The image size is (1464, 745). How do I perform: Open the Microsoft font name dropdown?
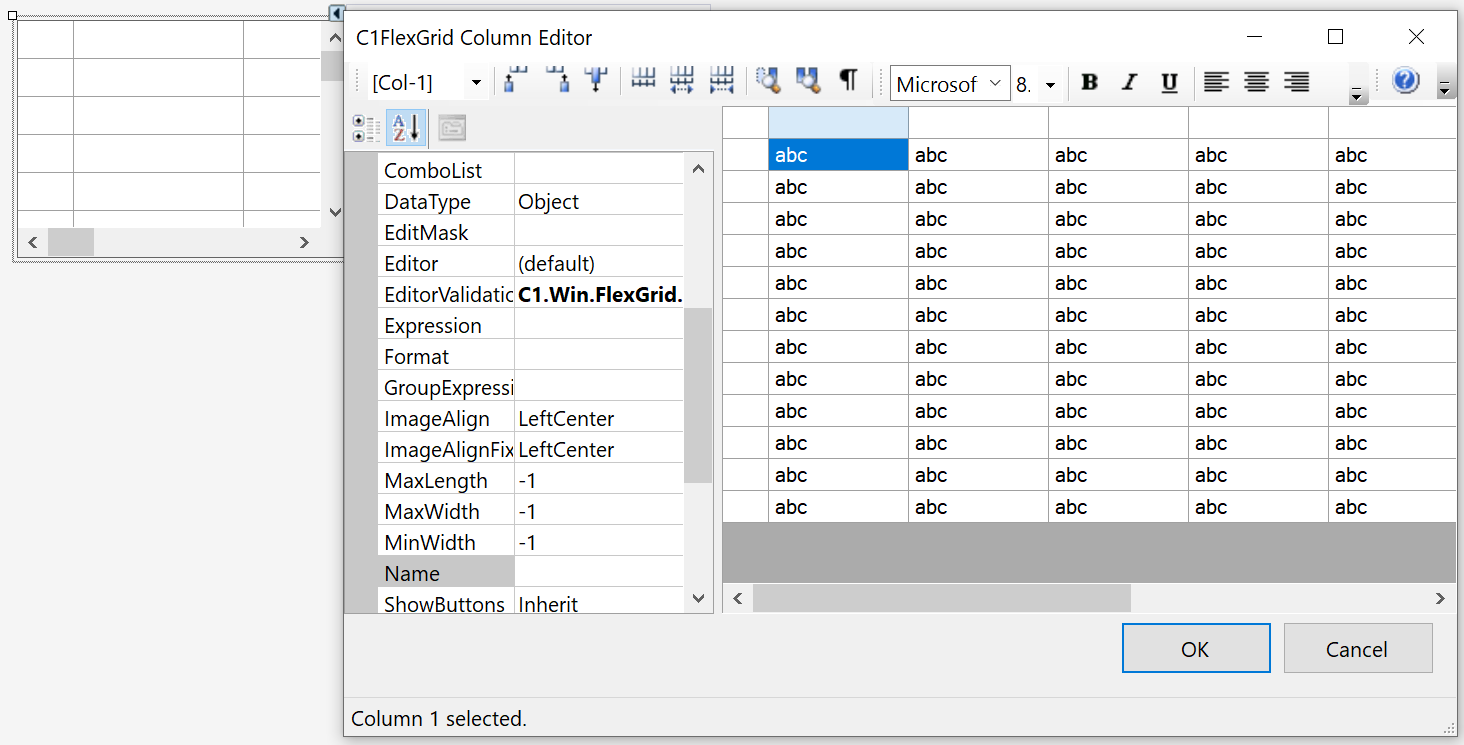pyautogui.click(x=996, y=84)
